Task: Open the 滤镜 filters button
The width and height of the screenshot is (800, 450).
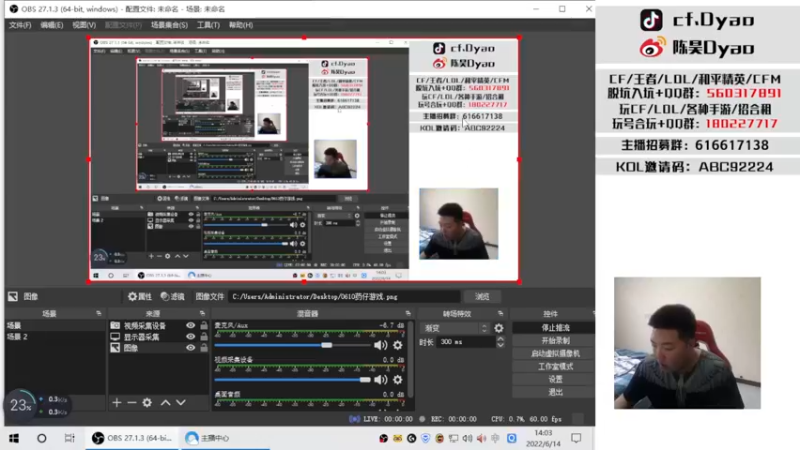Action: pyautogui.click(x=172, y=296)
